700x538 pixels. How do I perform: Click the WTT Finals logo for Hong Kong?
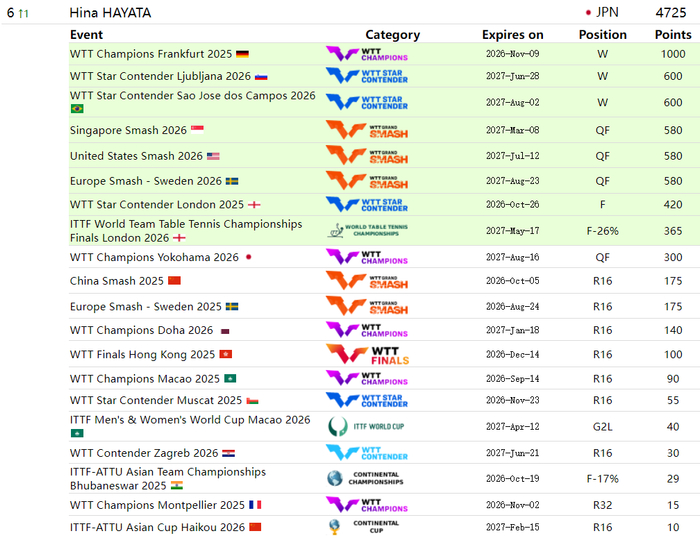pos(367,354)
